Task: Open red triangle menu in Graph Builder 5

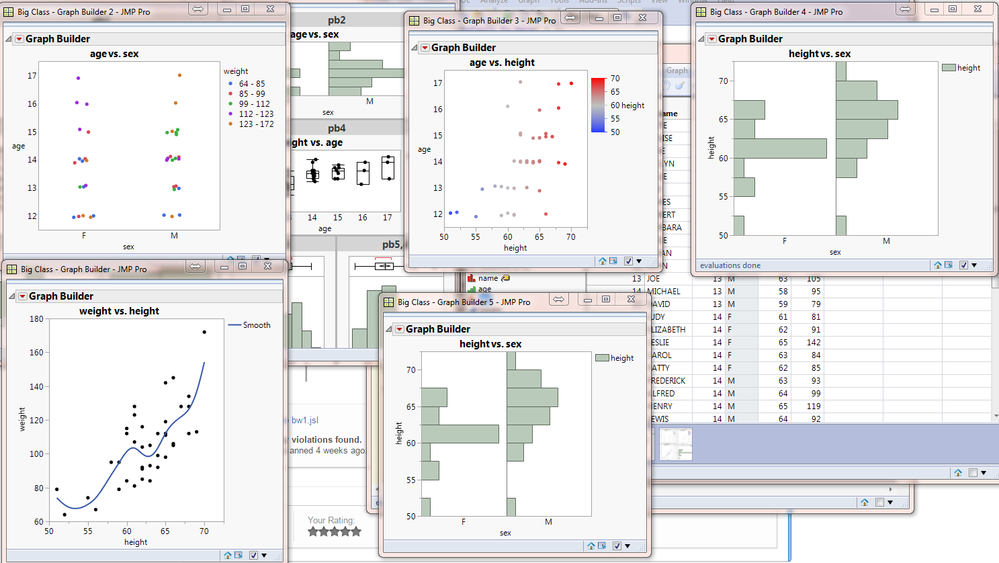Action: (x=399, y=329)
